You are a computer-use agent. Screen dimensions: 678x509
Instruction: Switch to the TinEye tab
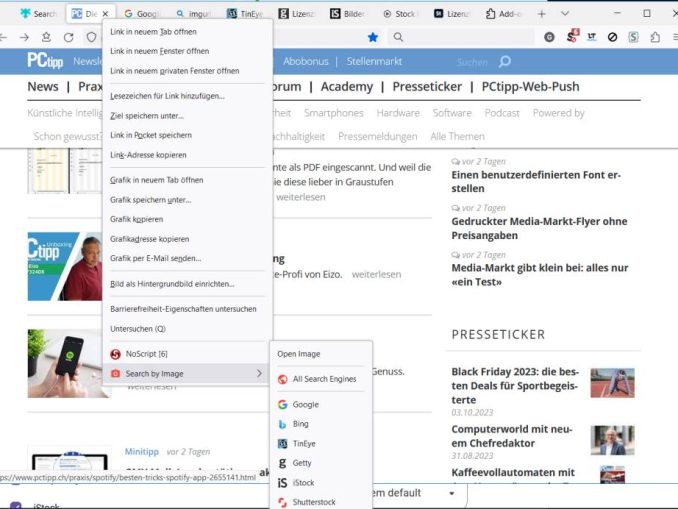245,14
